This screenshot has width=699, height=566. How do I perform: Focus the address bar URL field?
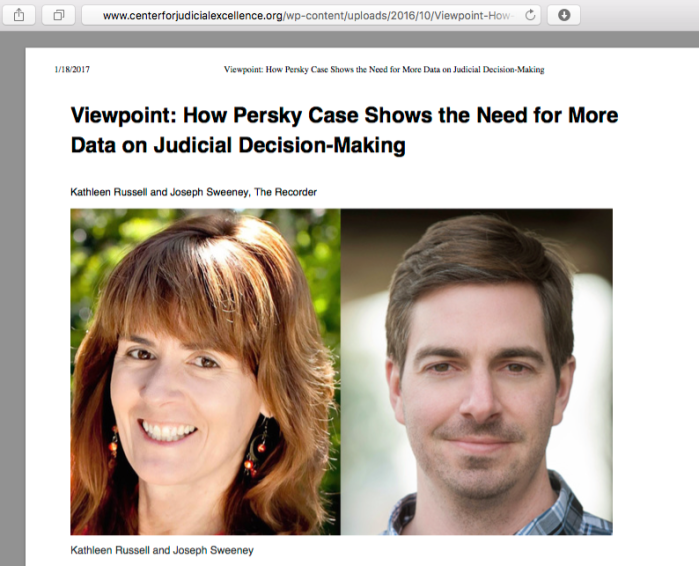pos(311,15)
